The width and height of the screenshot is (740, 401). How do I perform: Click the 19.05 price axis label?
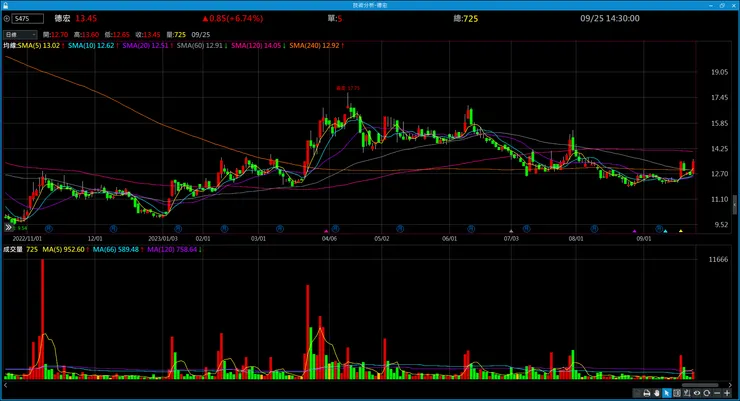[x=720, y=72]
